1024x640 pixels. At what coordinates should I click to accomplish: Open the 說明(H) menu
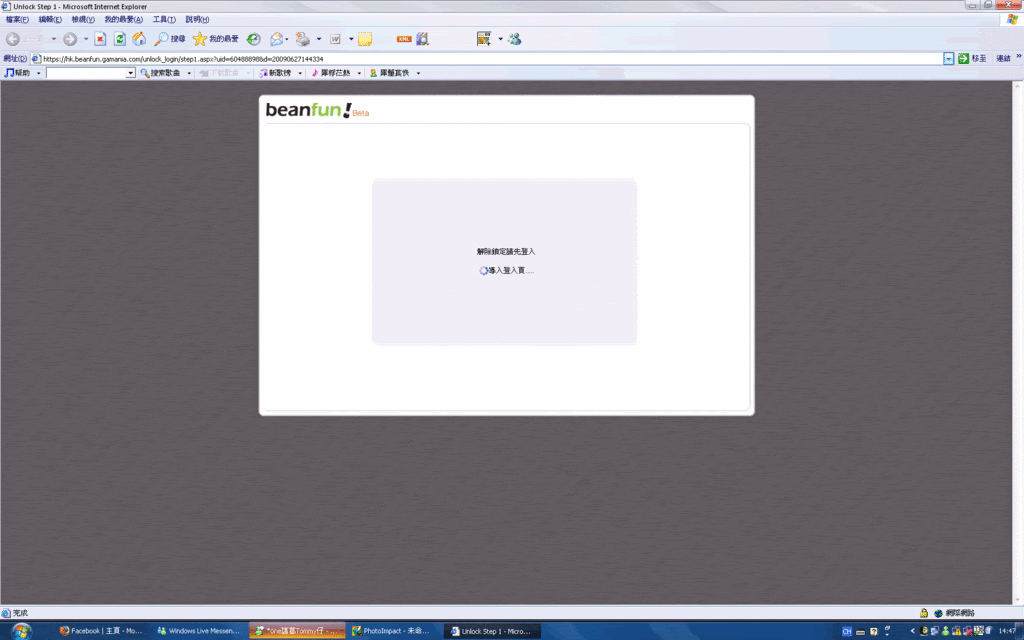pyautogui.click(x=197, y=20)
